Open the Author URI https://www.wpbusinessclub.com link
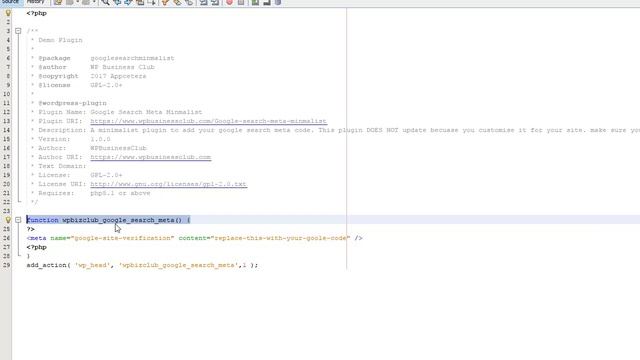Screen dimensions: 640x360 click(151, 157)
